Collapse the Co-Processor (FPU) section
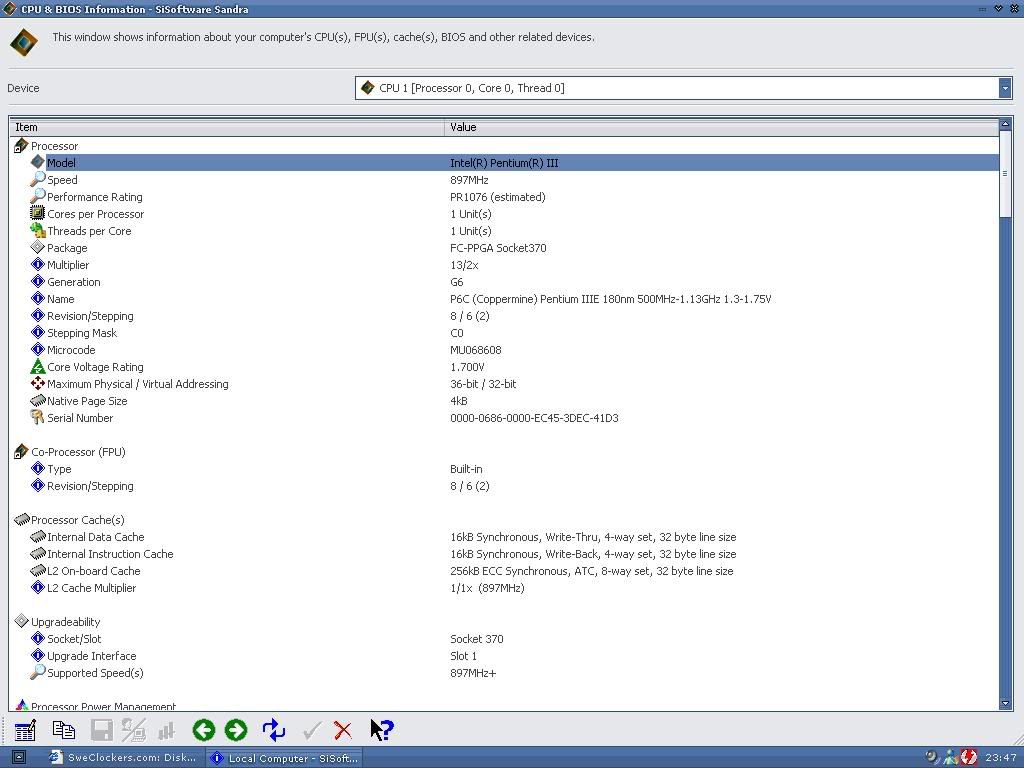Image resolution: width=1024 pixels, height=768 pixels. (21, 452)
